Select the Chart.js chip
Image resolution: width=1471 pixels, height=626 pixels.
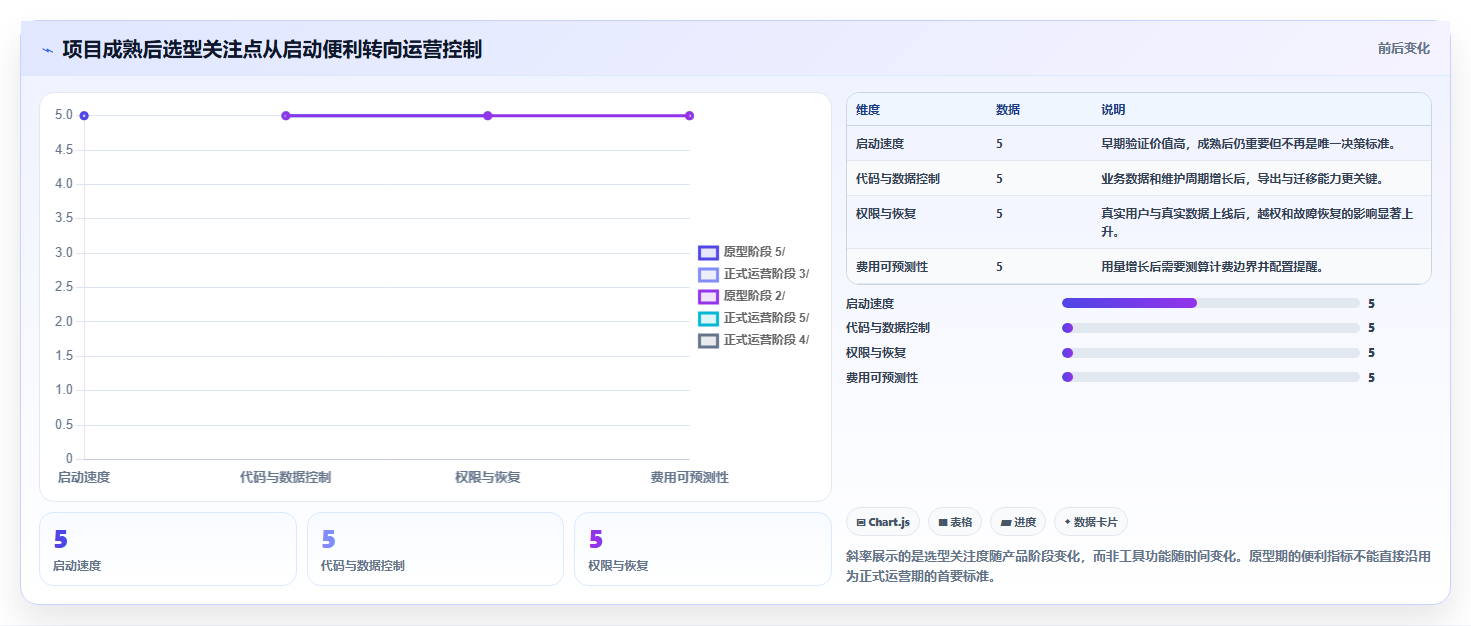click(883, 522)
